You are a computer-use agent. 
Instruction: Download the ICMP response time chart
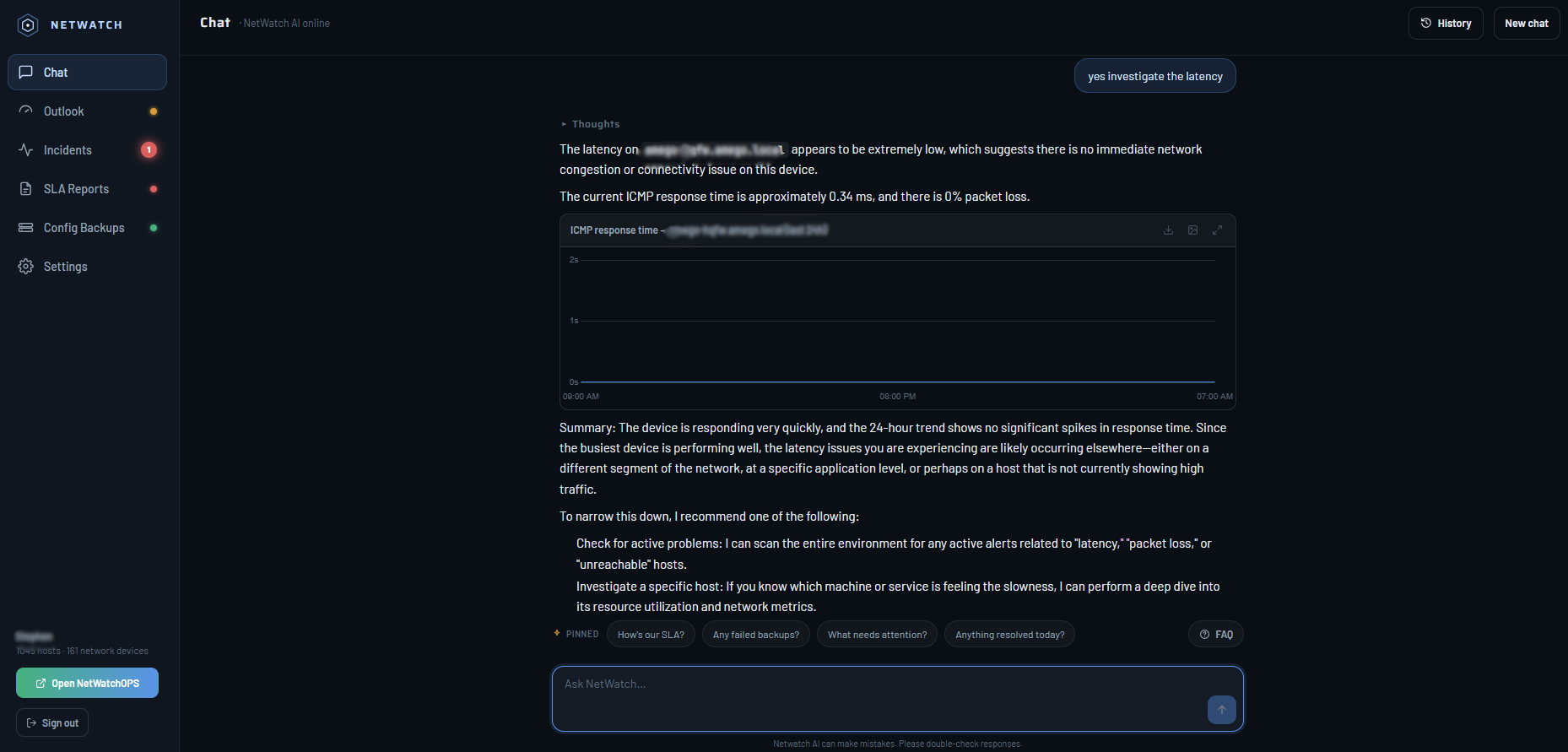click(x=1168, y=230)
